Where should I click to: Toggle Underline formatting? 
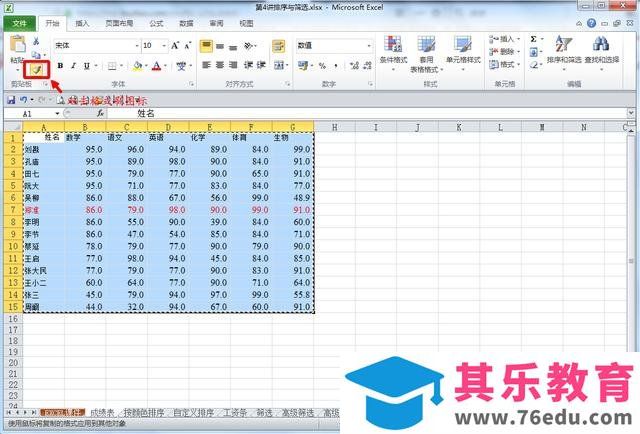(87, 65)
